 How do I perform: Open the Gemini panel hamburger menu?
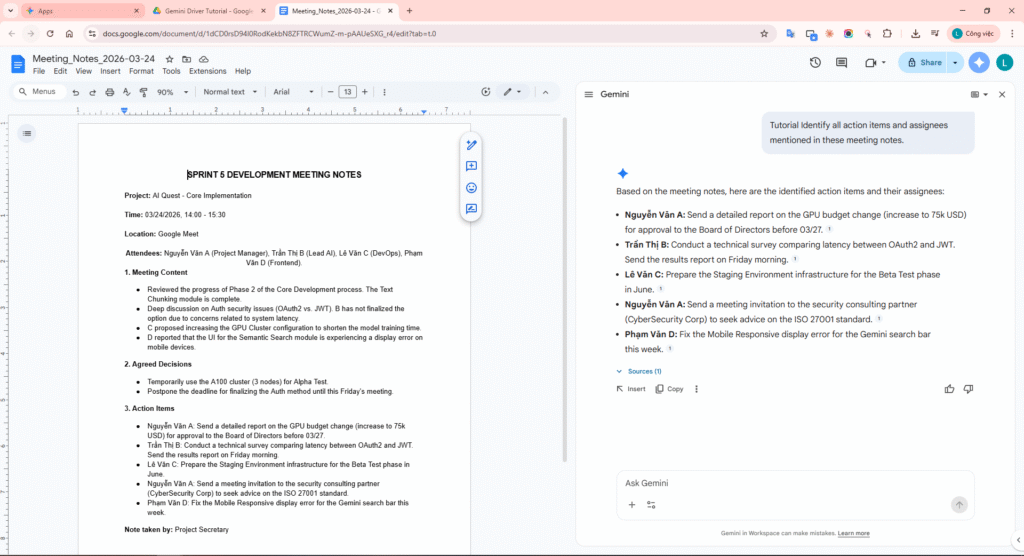point(591,94)
